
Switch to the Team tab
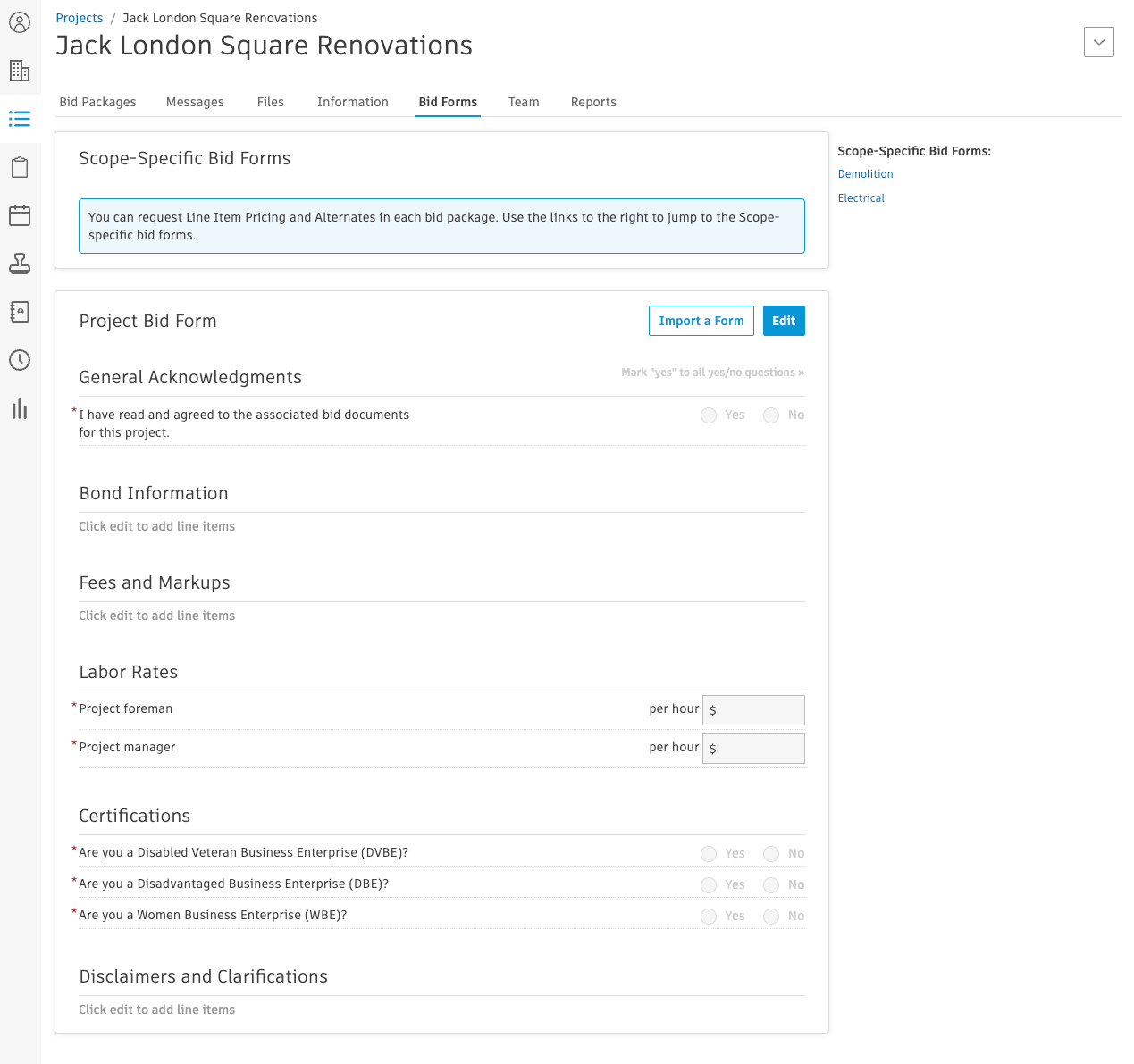(x=524, y=102)
